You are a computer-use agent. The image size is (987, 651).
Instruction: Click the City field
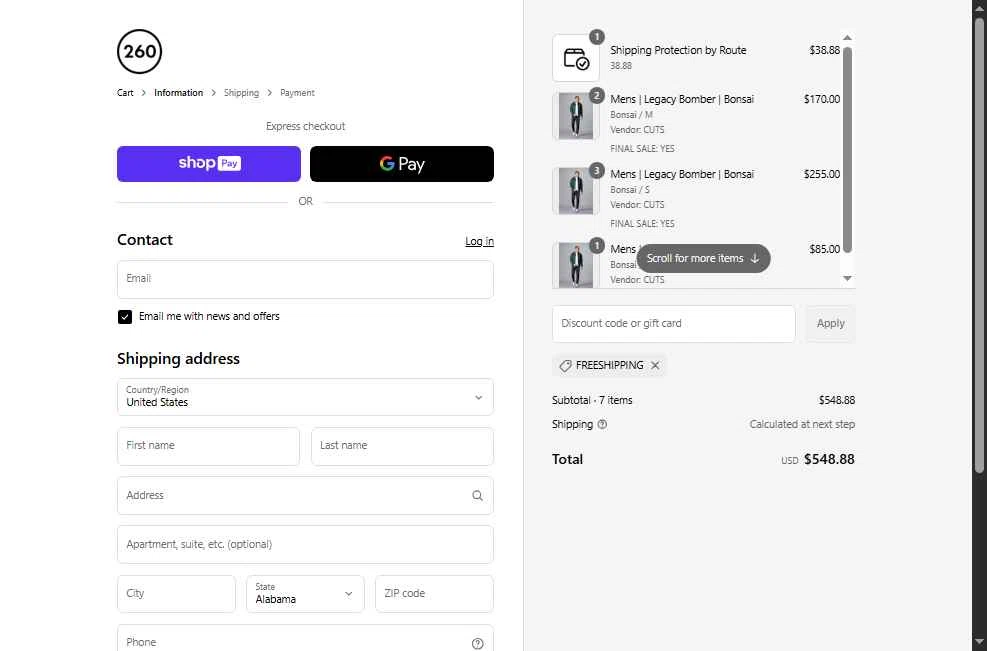tap(176, 594)
